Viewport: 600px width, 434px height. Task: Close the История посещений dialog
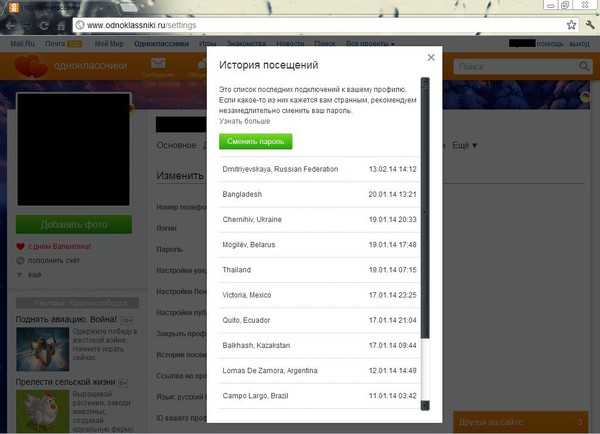click(431, 57)
